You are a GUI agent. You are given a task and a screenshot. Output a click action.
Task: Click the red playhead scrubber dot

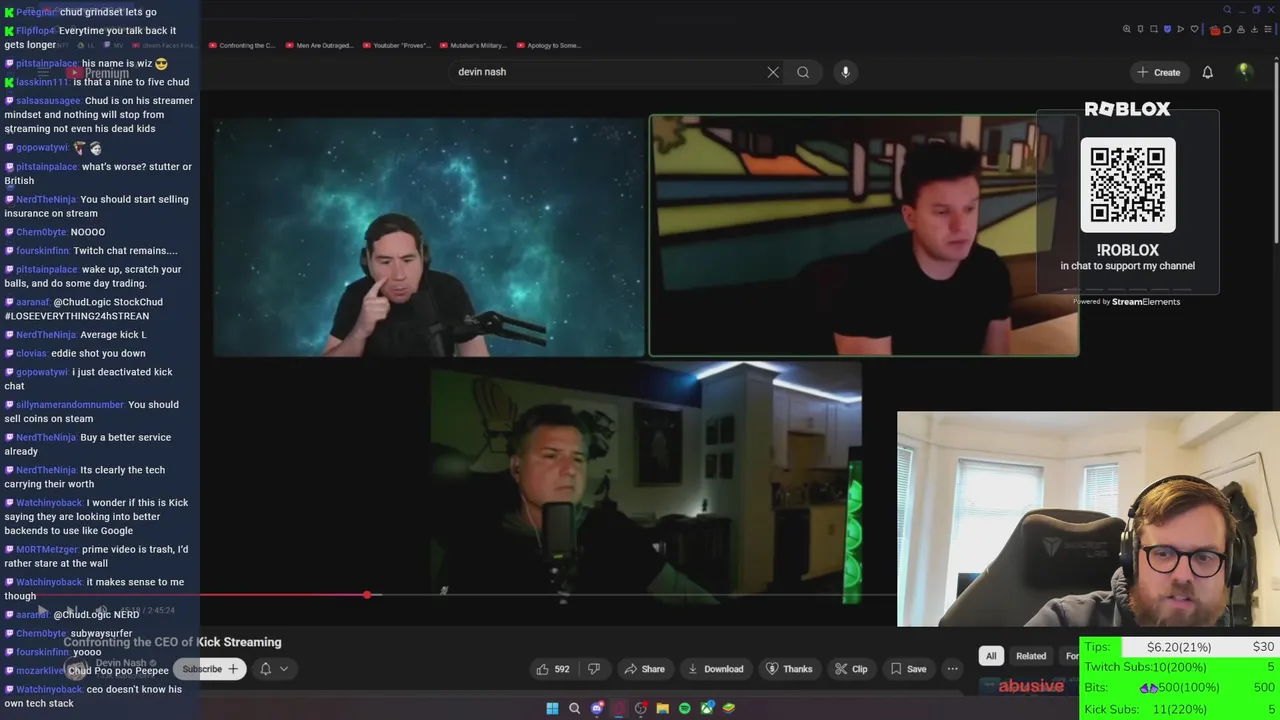367,595
